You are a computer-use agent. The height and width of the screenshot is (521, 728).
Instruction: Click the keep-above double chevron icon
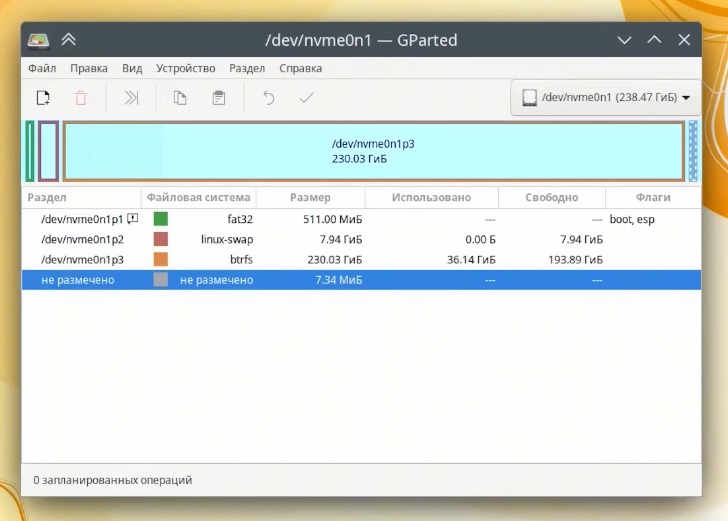tap(69, 40)
